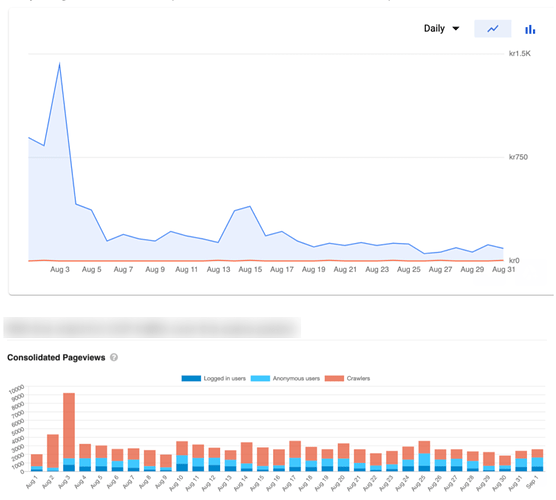
Task: Toggle Crawlers legend swatch
Action: [x=334, y=378]
